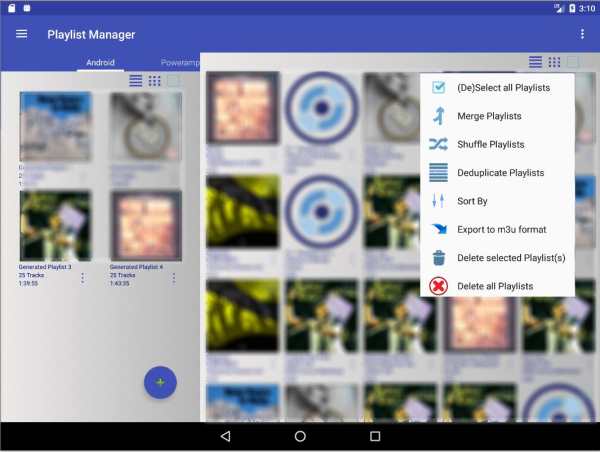Tap the battery icon in status bar
Viewport: 600px width, 452px height.
(x=572, y=8)
